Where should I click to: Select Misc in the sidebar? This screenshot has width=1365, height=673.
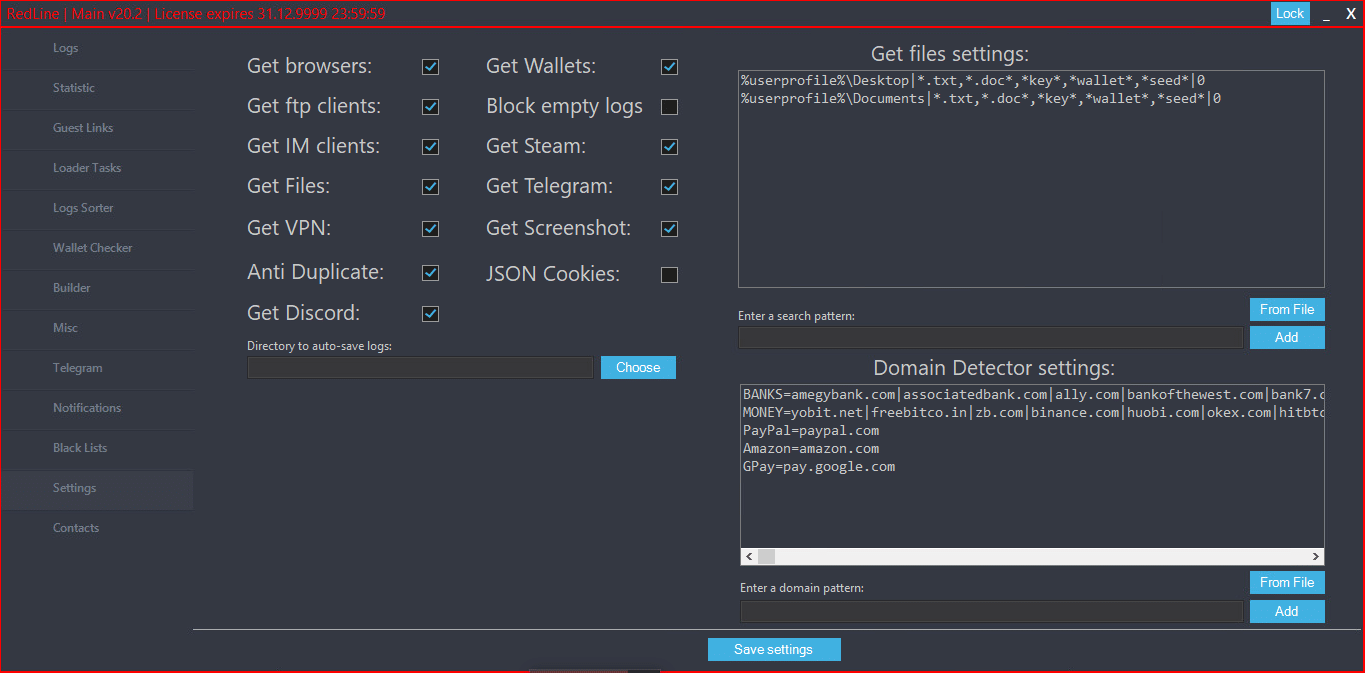click(x=97, y=328)
